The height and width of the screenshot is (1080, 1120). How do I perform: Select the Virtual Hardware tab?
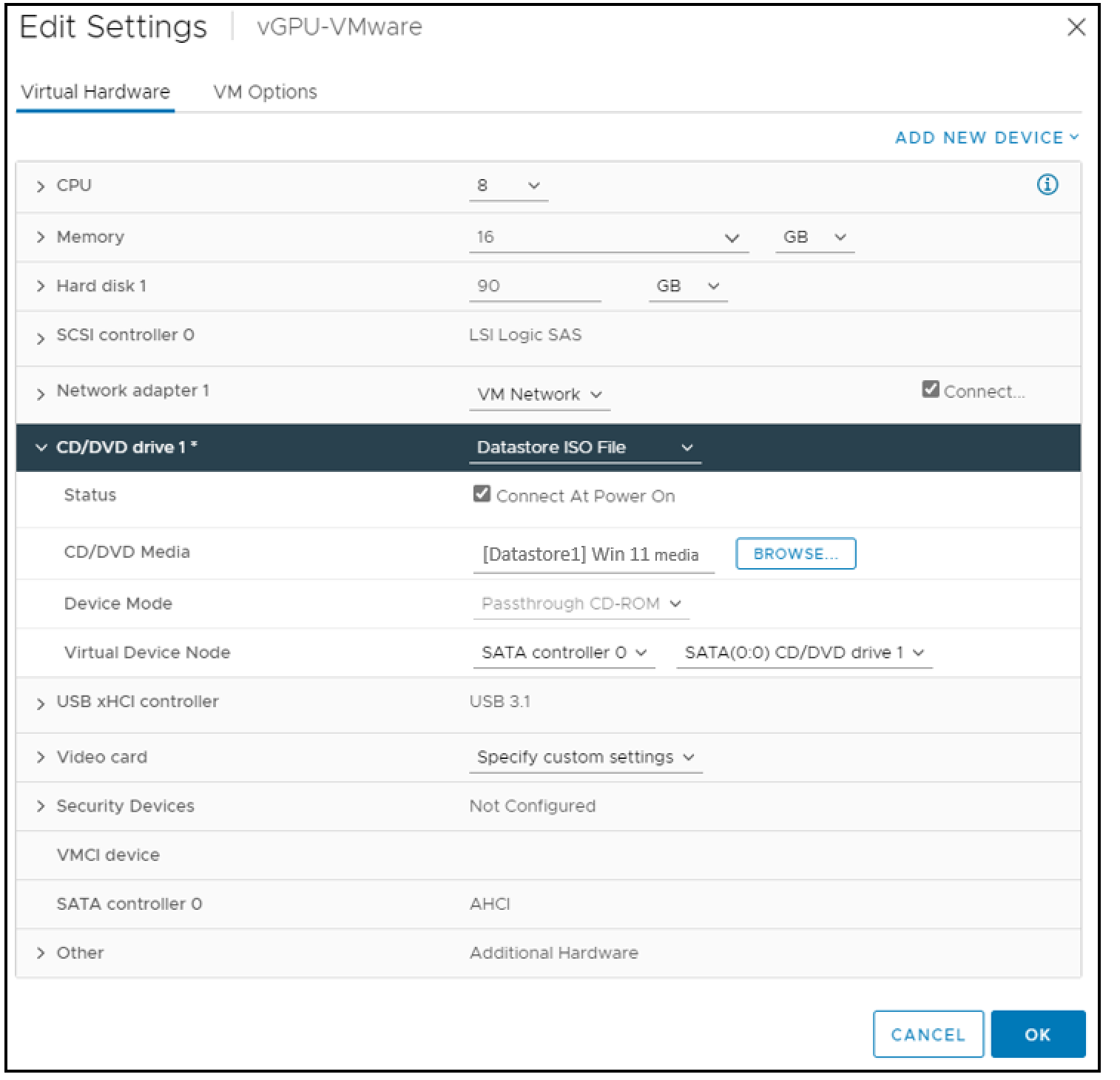click(x=95, y=91)
